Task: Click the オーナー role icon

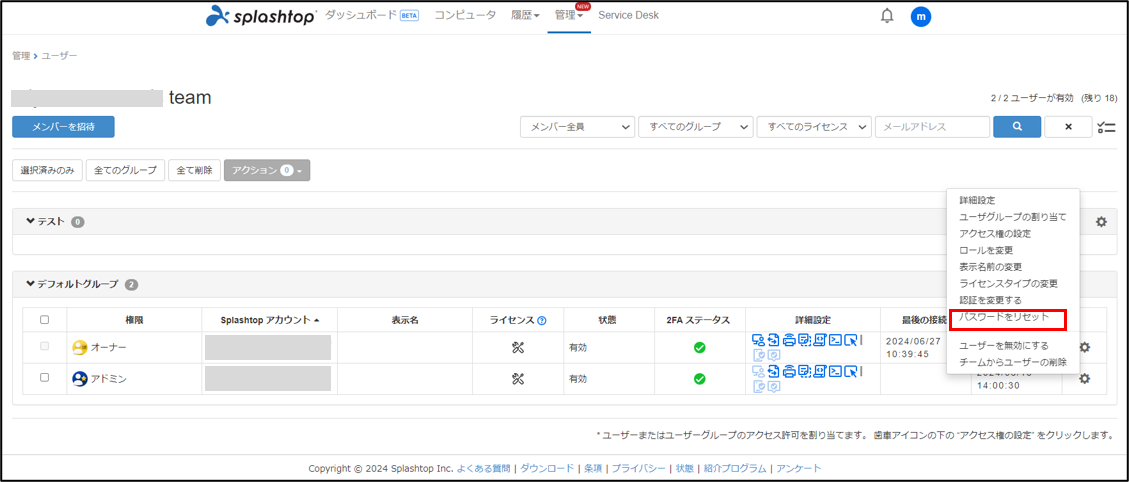Action: pyautogui.click(x=79, y=347)
